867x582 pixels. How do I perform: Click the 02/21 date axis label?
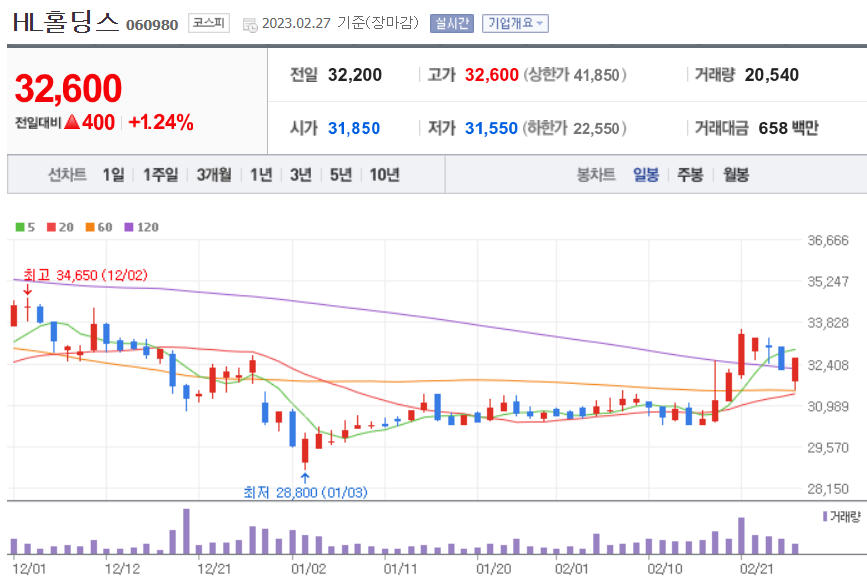point(757,569)
